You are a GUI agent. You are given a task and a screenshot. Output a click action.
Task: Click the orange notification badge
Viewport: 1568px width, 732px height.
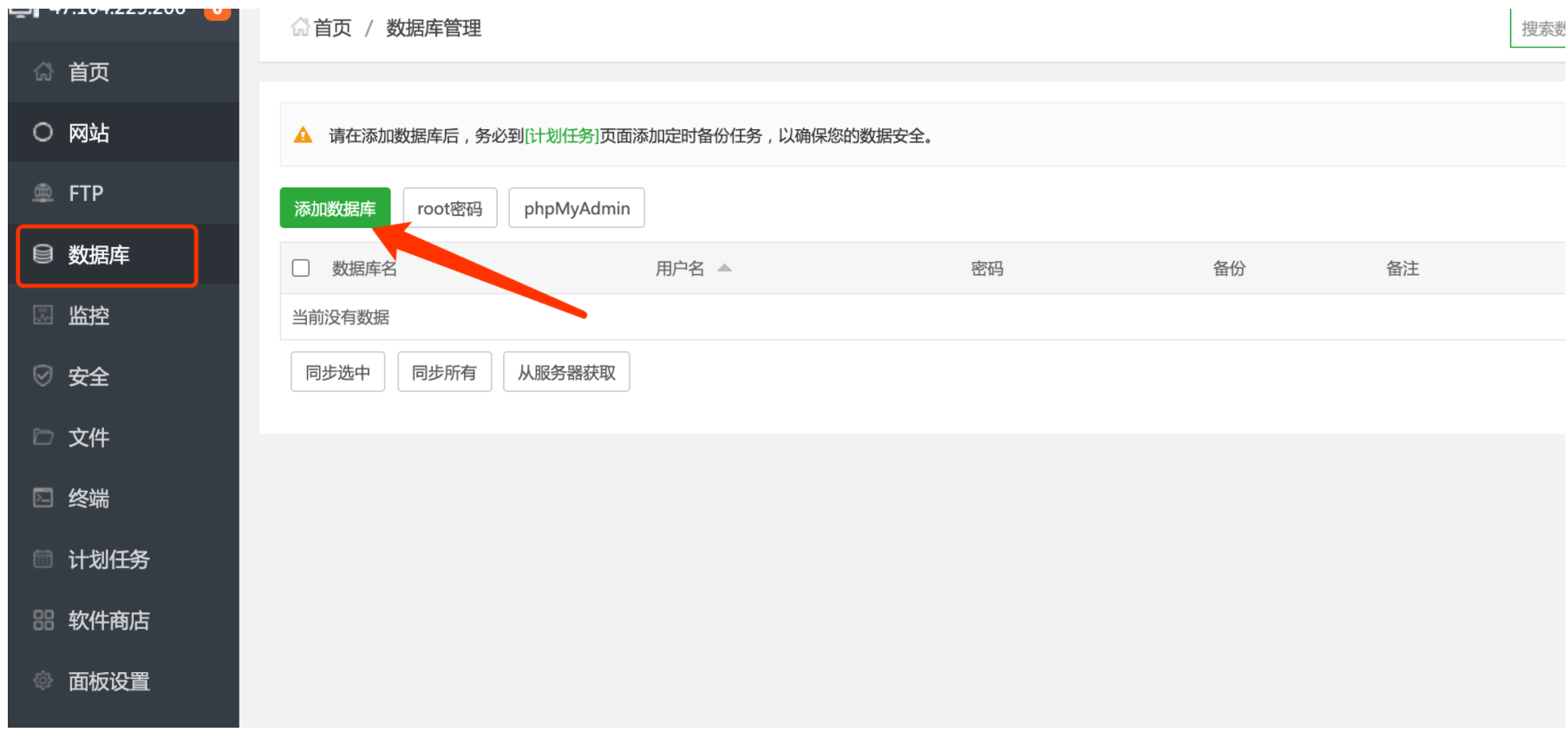(x=218, y=12)
